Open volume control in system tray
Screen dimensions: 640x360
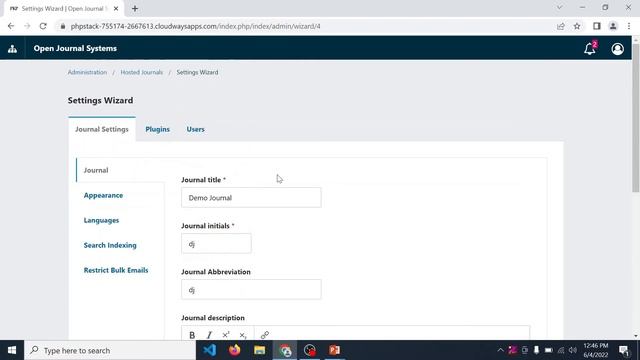tap(573, 350)
